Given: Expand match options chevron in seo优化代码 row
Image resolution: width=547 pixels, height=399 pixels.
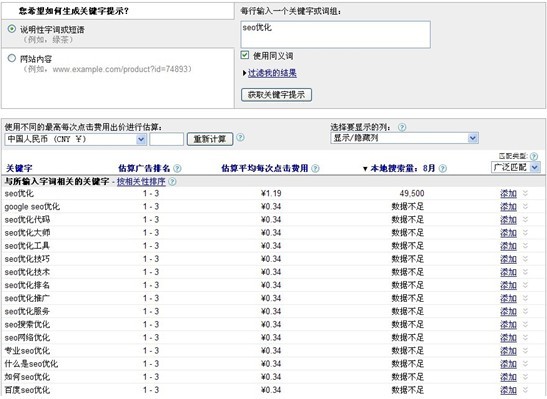Looking at the screenshot, I should [x=525, y=220].
